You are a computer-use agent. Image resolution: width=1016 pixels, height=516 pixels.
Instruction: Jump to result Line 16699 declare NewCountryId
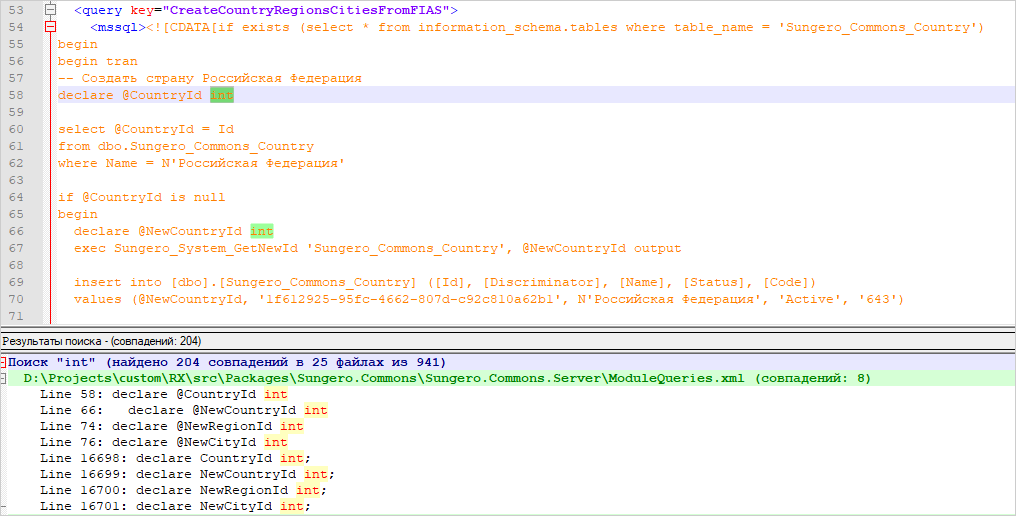187,474
